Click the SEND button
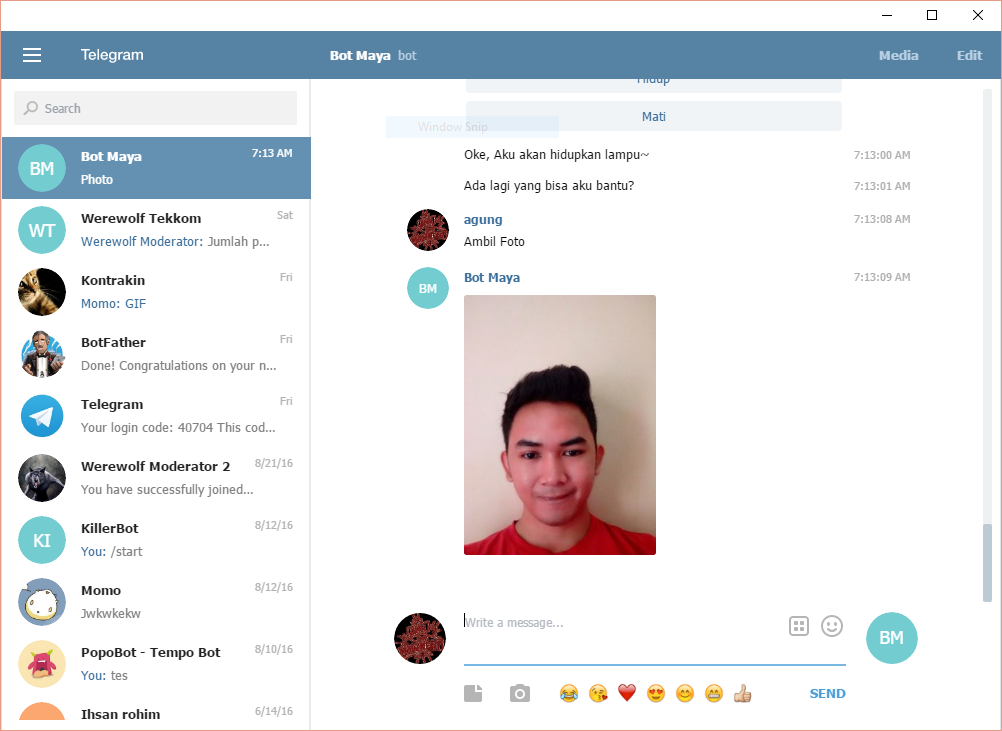This screenshot has width=1002, height=731. 827,693
